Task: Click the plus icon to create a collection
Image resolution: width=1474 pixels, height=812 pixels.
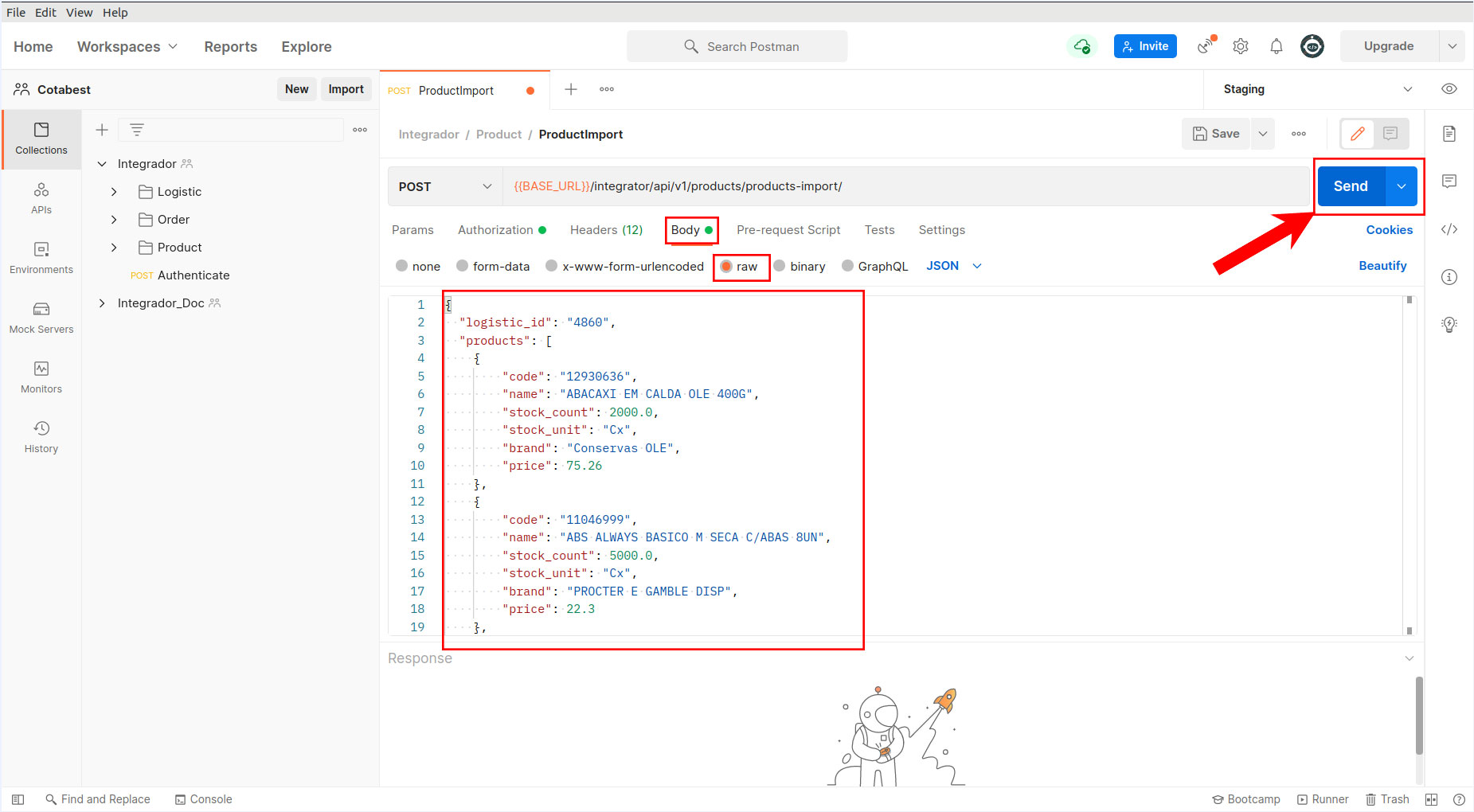Action: pyautogui.click(x=102, y=130)
